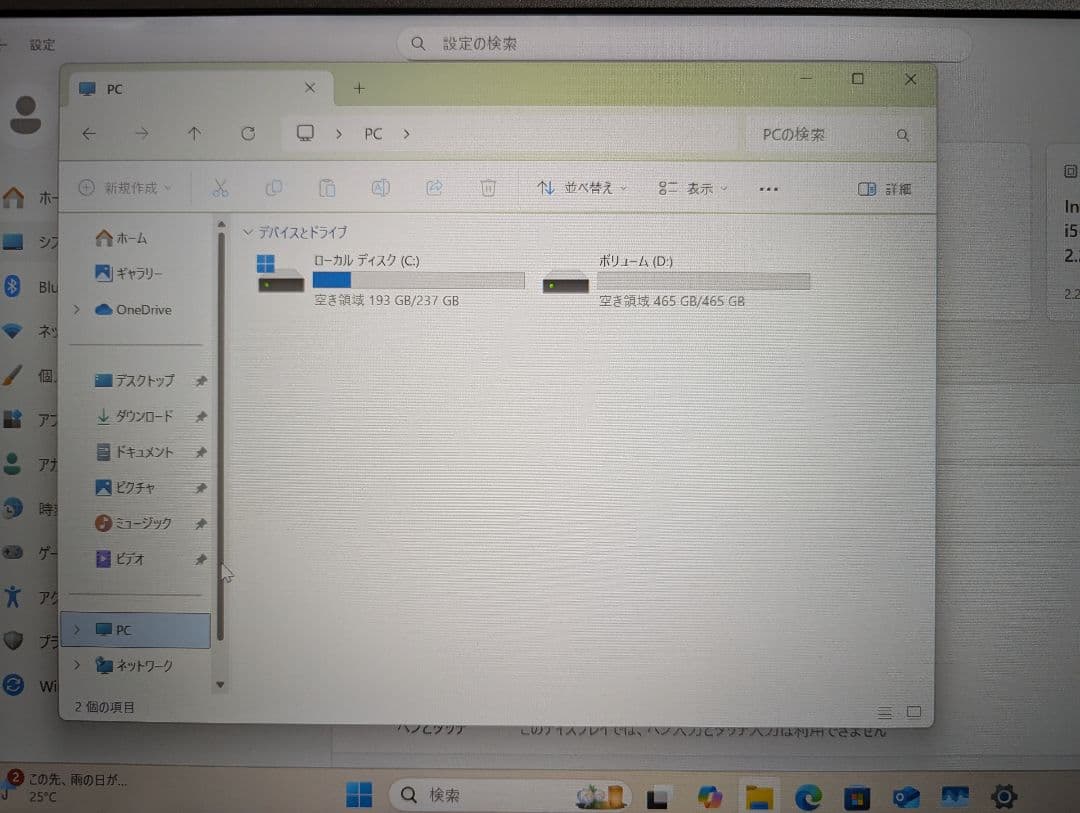
Task: Select the Rename icon in the toolbar
Action: tap(380, 188)
